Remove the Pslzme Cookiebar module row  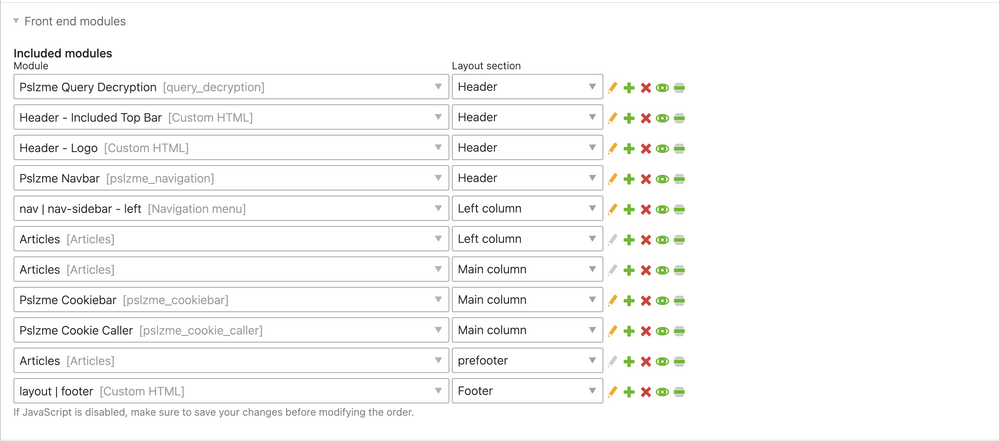(645, 300)
